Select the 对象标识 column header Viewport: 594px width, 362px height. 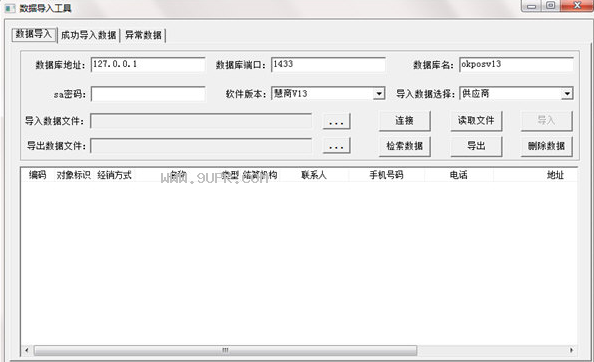73,175
